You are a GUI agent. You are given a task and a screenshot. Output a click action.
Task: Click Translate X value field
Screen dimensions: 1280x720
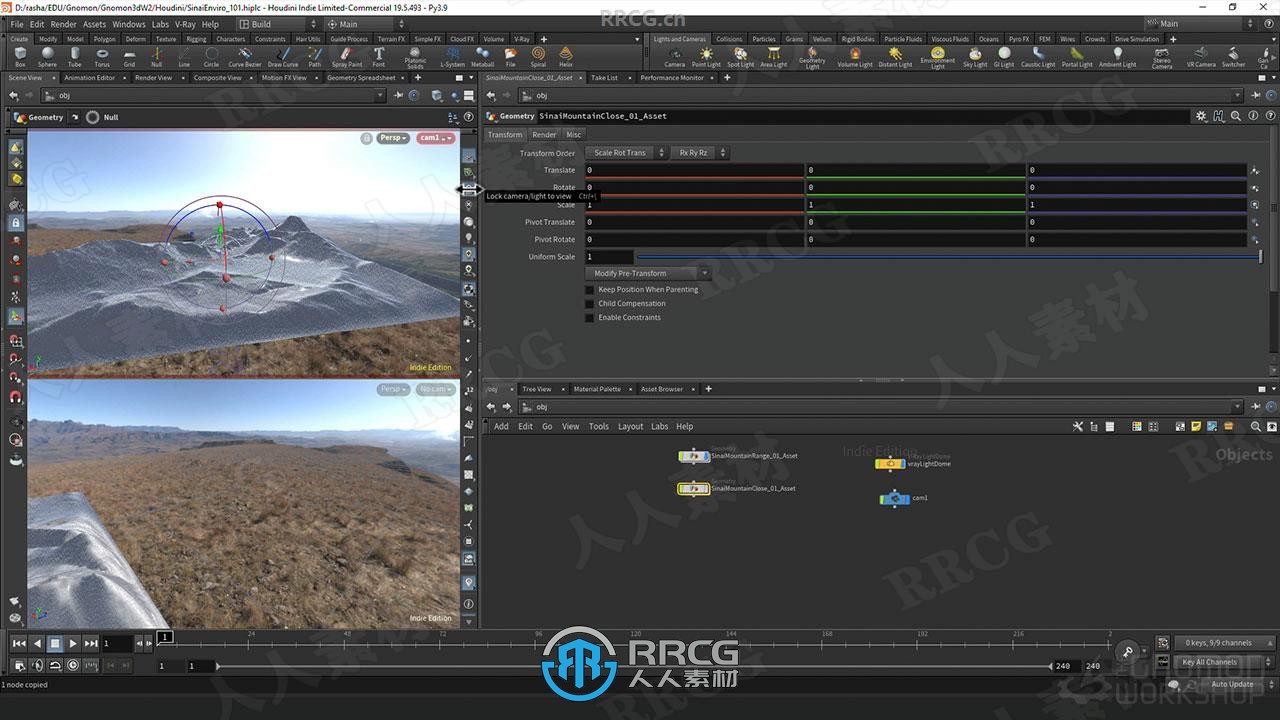(694, 170)
